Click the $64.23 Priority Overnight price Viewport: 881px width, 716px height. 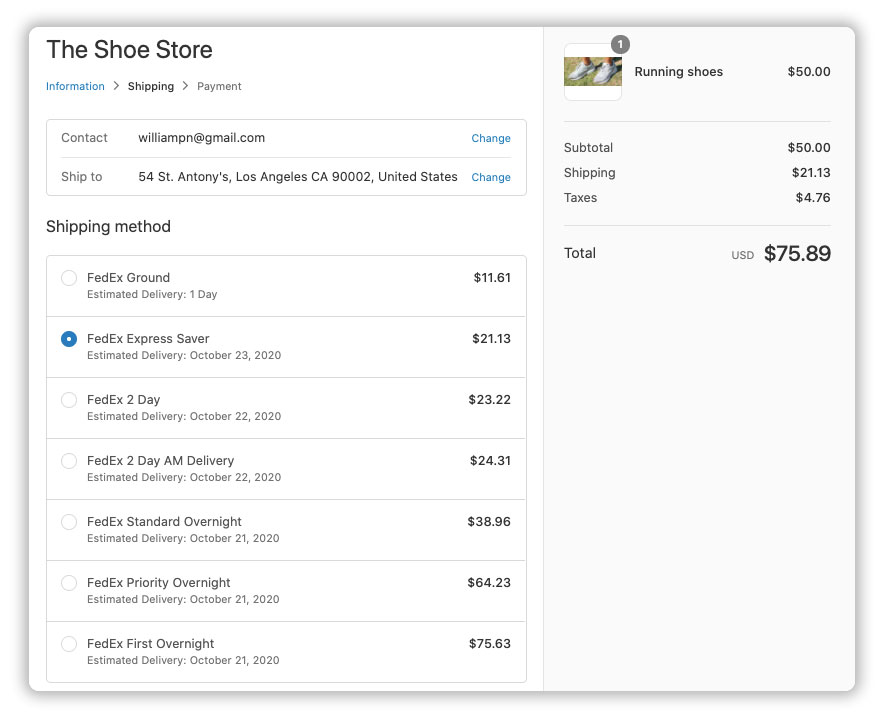click(x=489, y=583)
